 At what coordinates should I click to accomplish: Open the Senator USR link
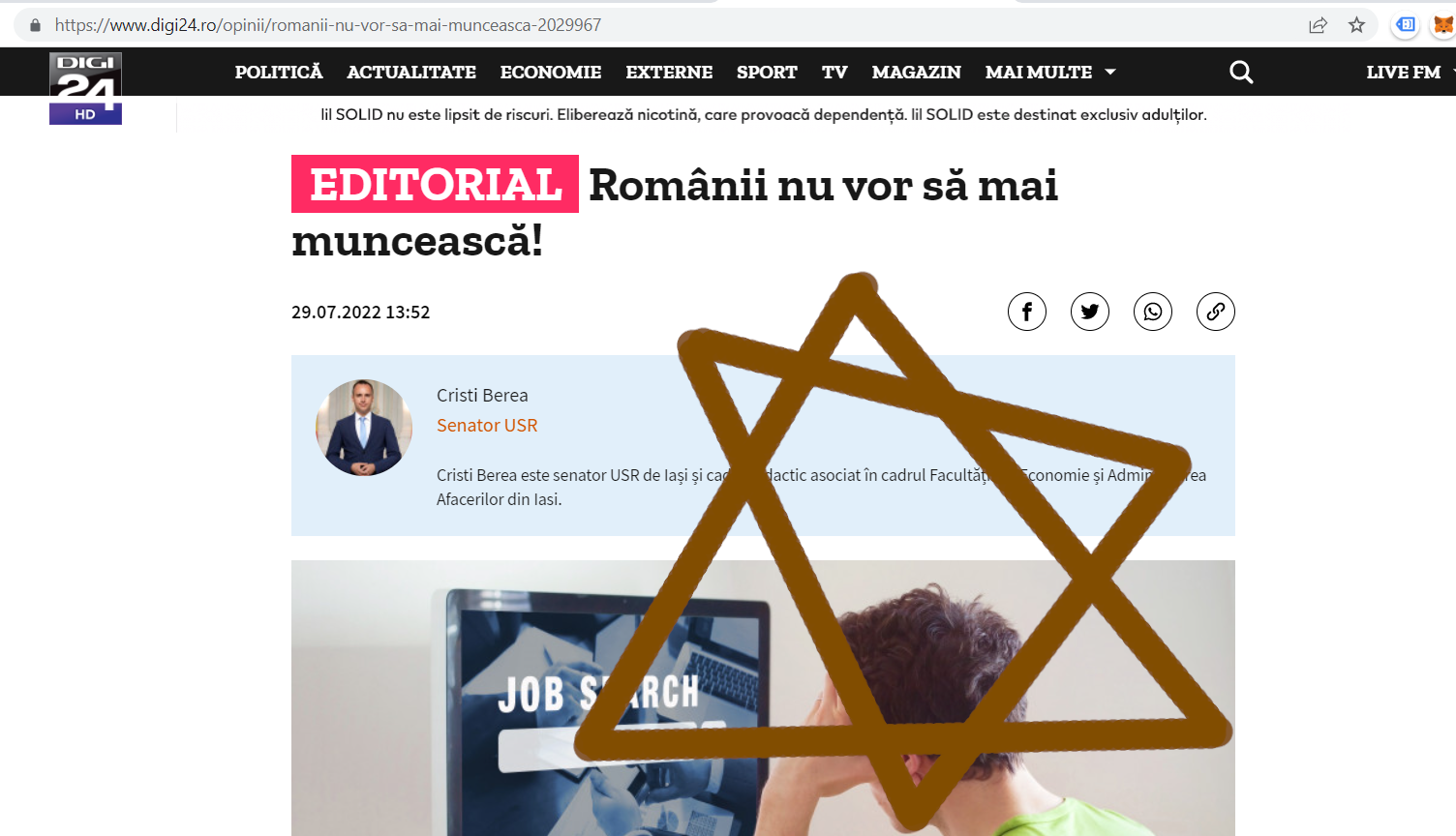coord(487,425)
